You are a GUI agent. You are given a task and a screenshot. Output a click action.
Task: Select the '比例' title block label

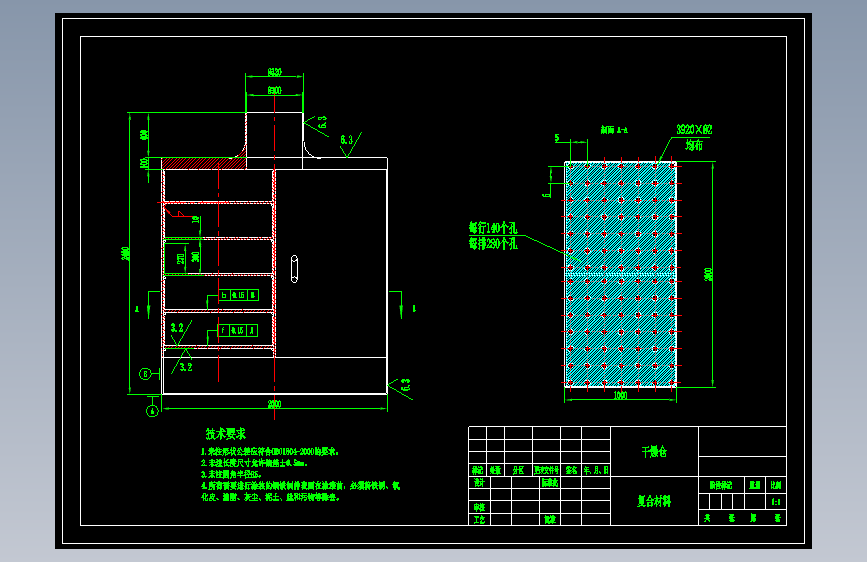(776, 485)
